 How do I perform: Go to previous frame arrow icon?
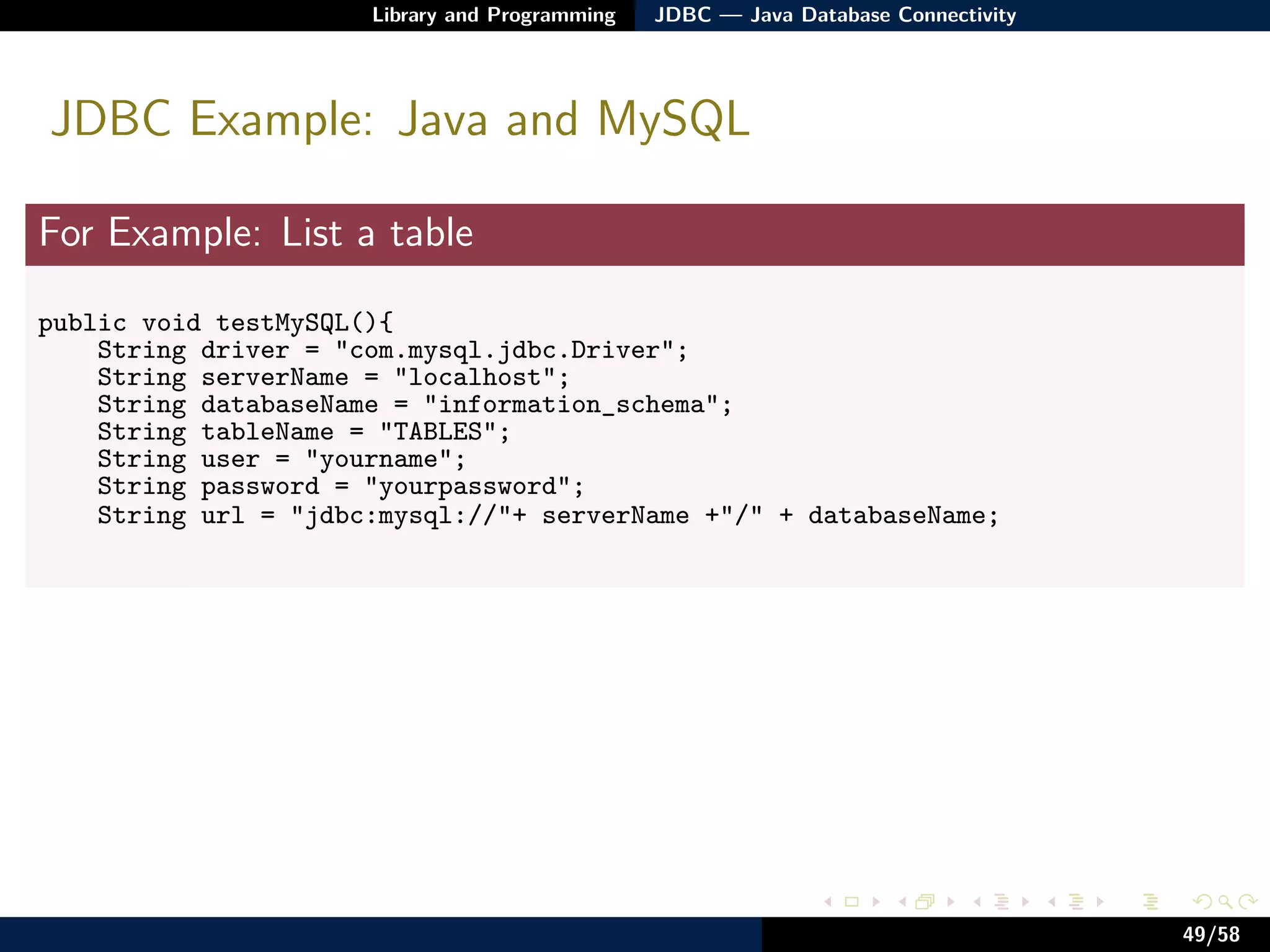coord(902,902)
